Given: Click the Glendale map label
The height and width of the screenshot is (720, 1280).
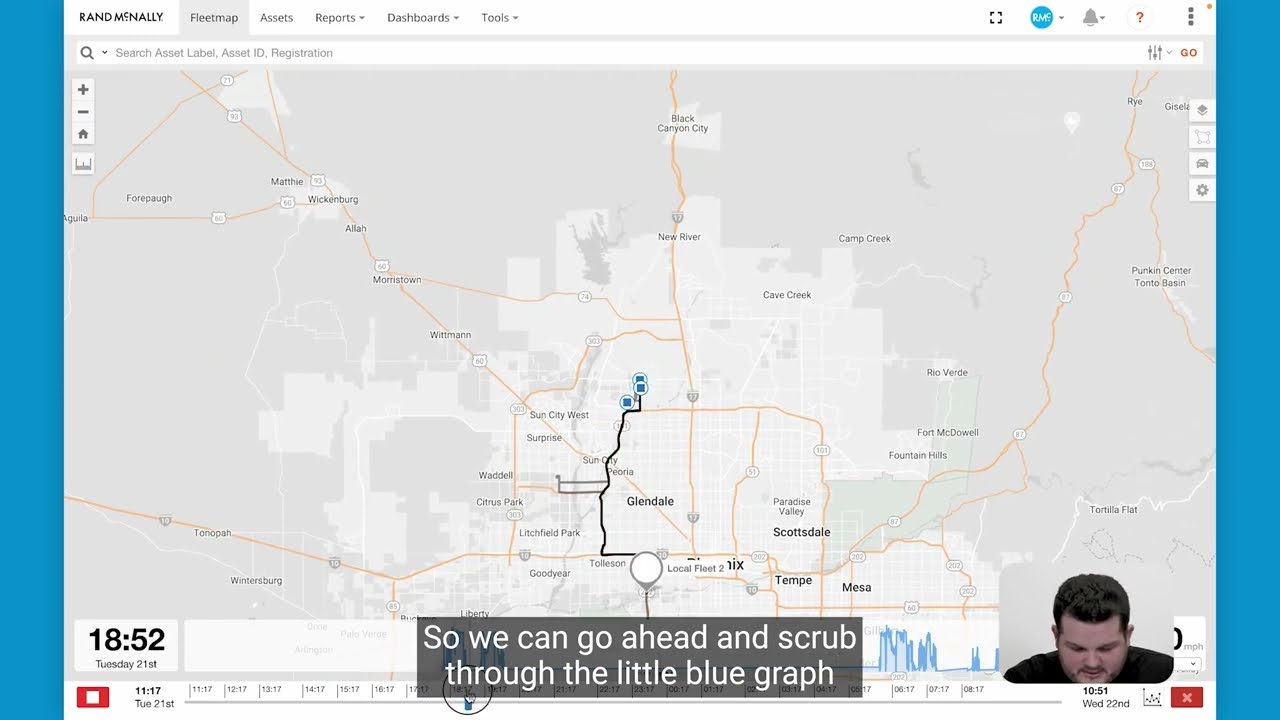Looking at the screenshot, I should (x=650, y=501).
